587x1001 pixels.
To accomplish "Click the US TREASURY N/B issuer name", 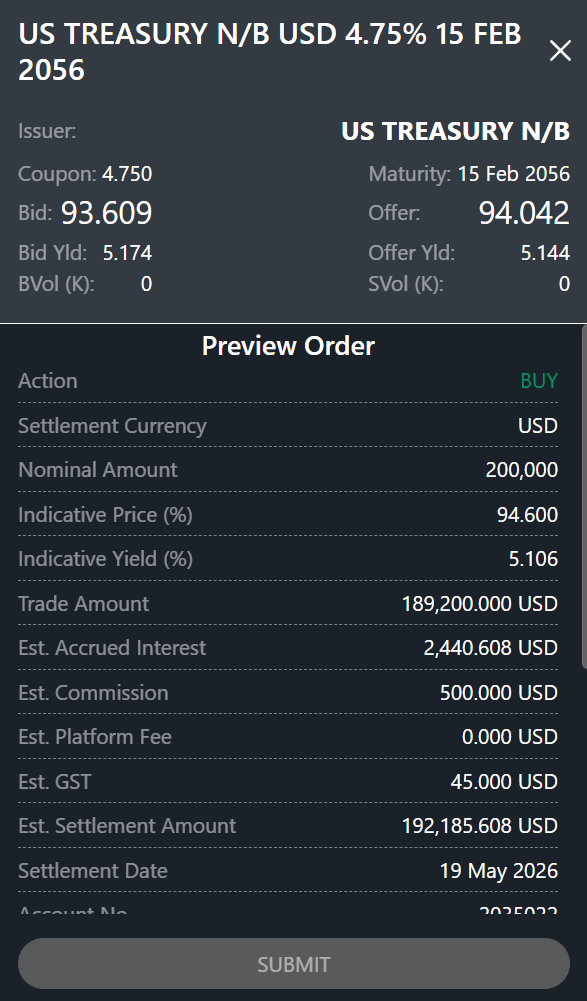I will 455,131.
